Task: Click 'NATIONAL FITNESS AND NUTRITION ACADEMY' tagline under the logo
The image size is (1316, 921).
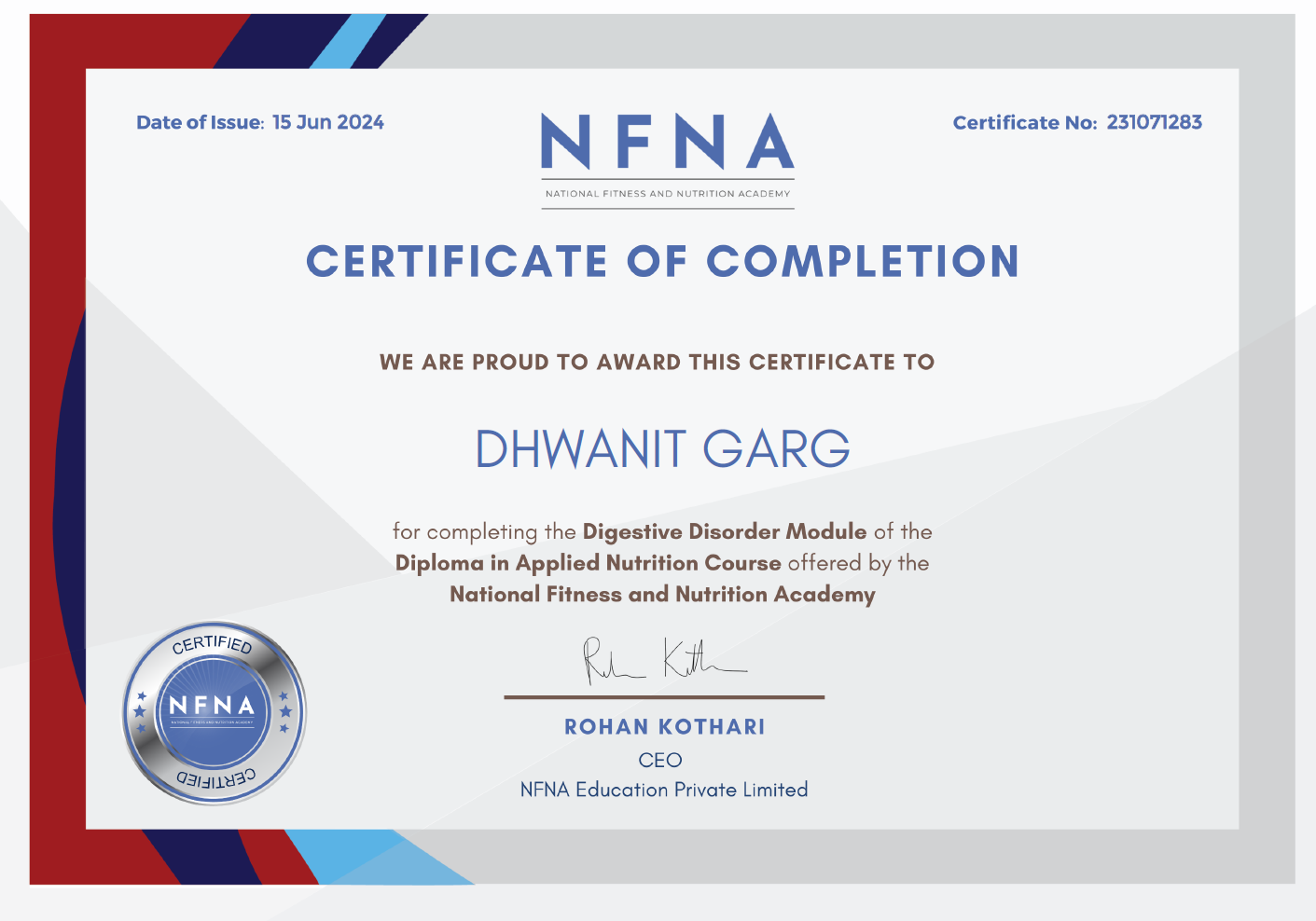Action: [x=668, y=194]
